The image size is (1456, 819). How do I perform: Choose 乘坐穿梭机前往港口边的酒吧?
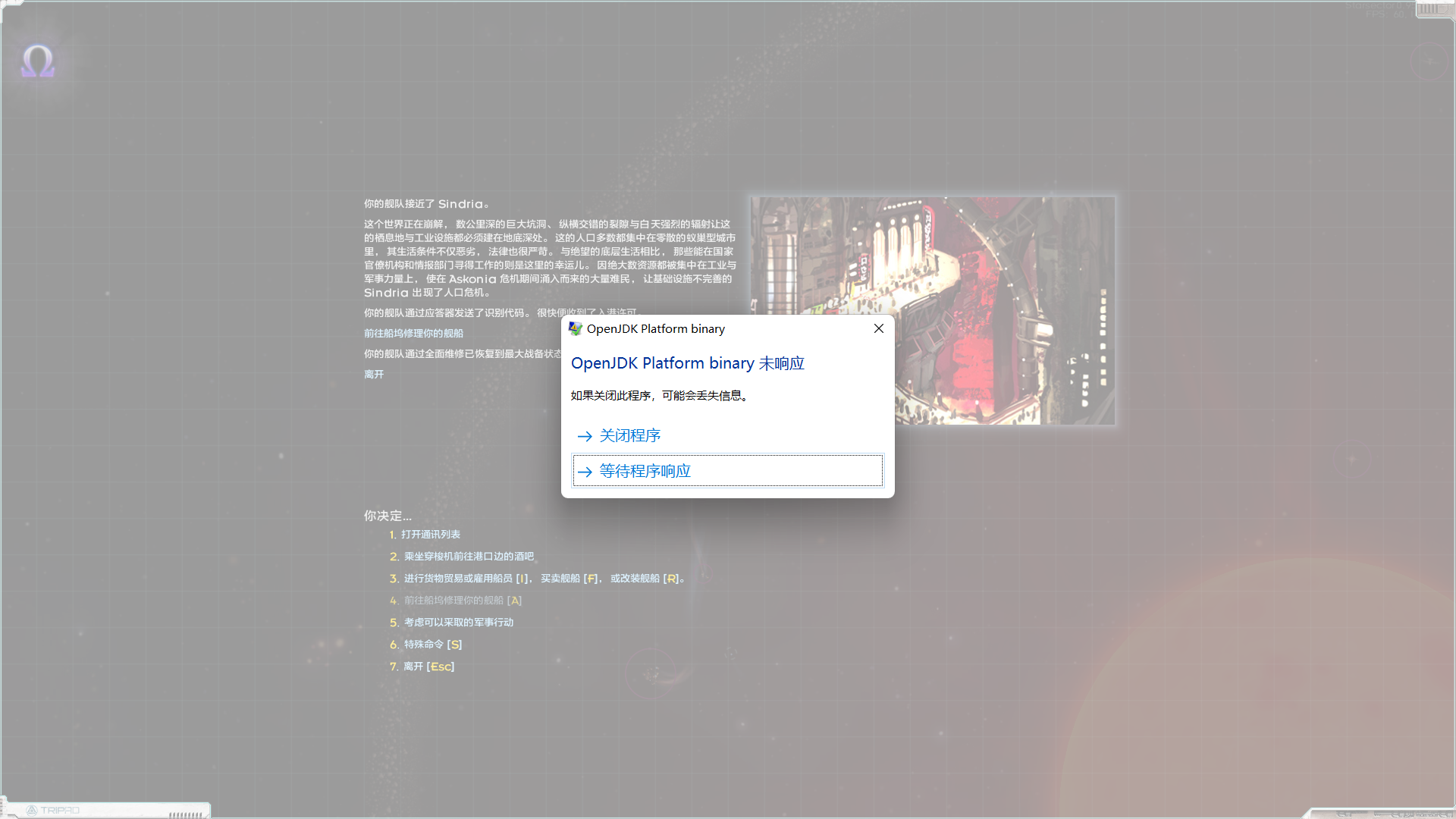point(468,556)
